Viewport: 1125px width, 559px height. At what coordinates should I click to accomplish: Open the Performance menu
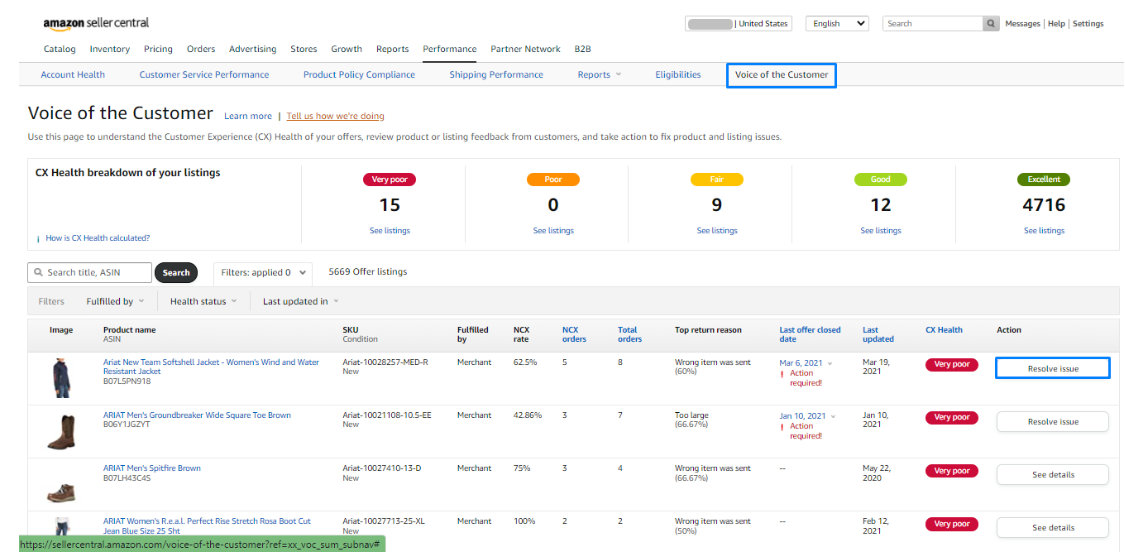pos(449,49)
